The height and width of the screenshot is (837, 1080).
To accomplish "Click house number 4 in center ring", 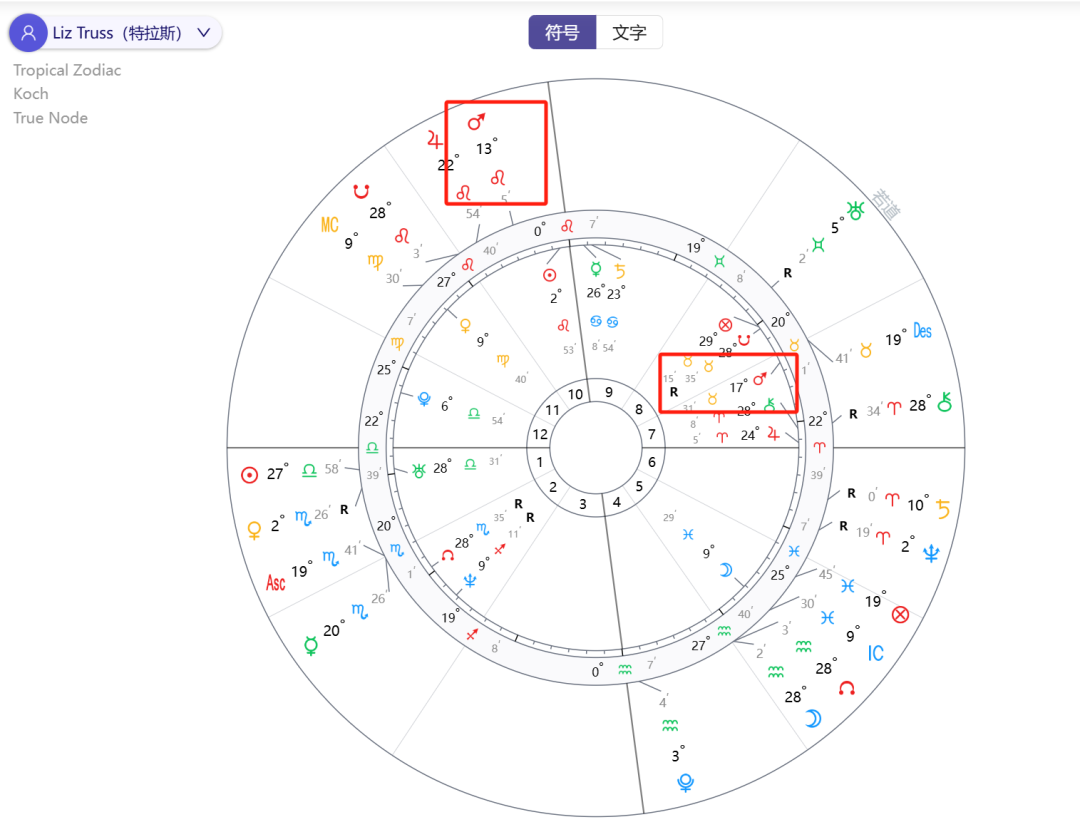I will (616, 502).
